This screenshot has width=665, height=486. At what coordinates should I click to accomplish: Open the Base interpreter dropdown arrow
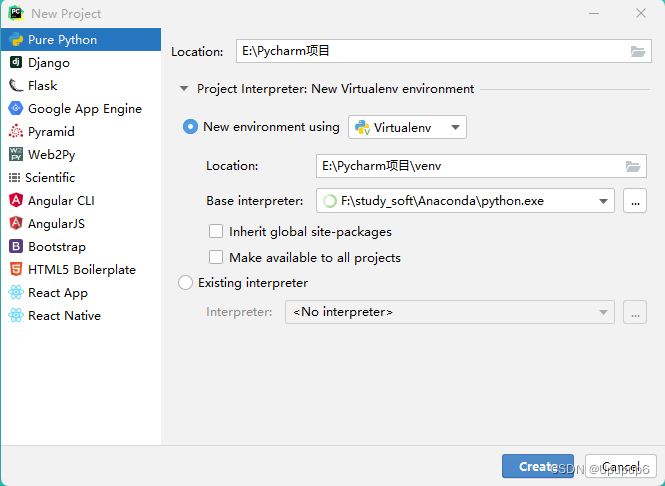[x=603, y=201]
